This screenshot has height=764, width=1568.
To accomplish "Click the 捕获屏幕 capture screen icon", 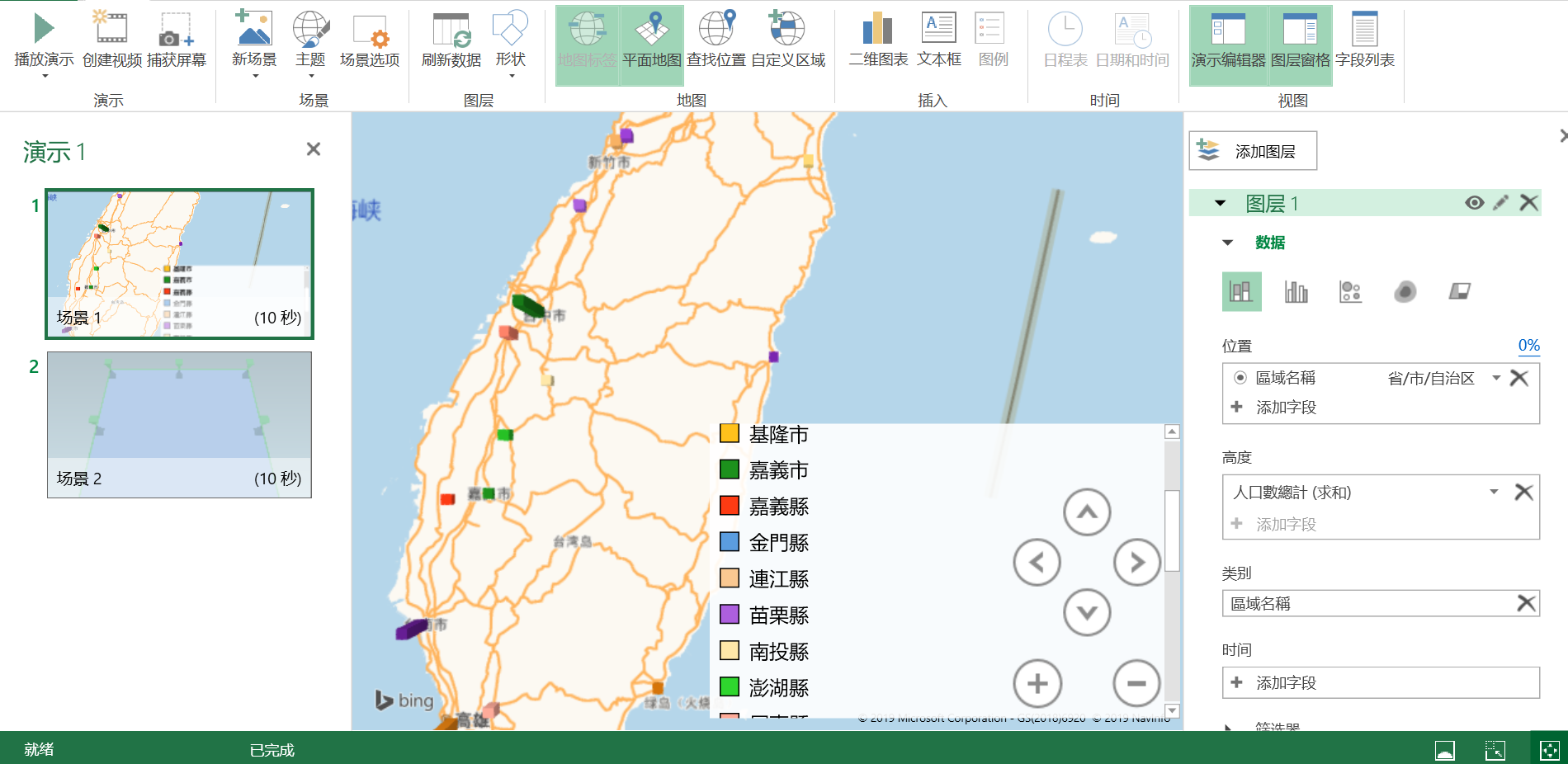I will [176, 29].
